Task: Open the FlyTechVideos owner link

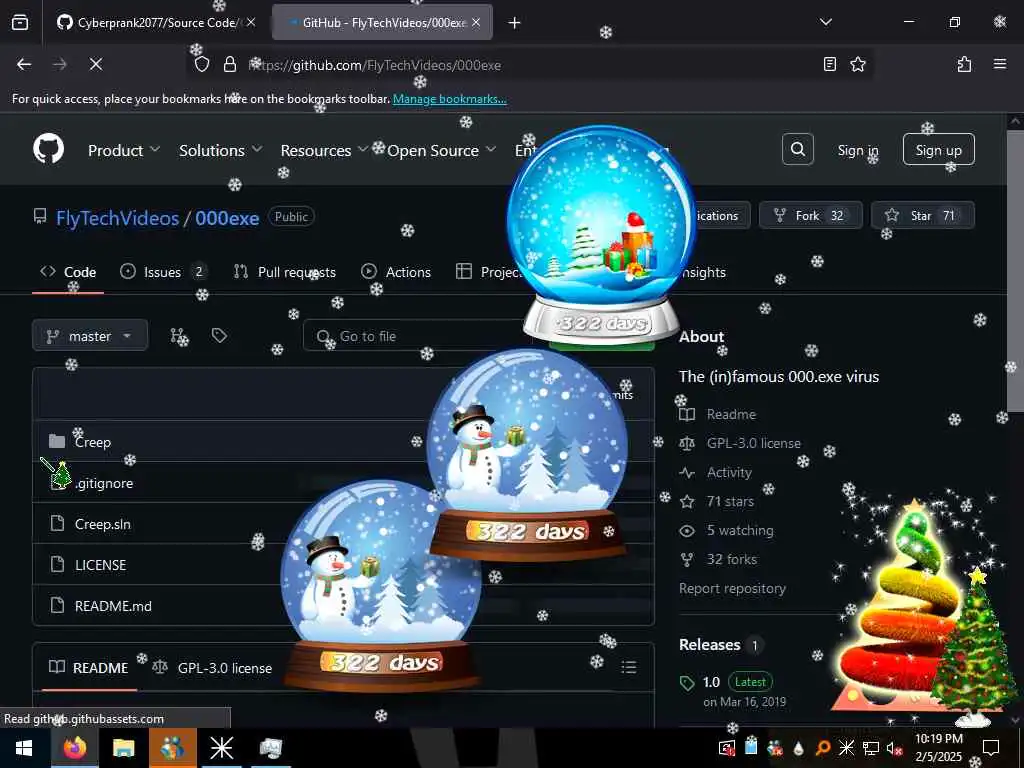Action: [118, 218]
